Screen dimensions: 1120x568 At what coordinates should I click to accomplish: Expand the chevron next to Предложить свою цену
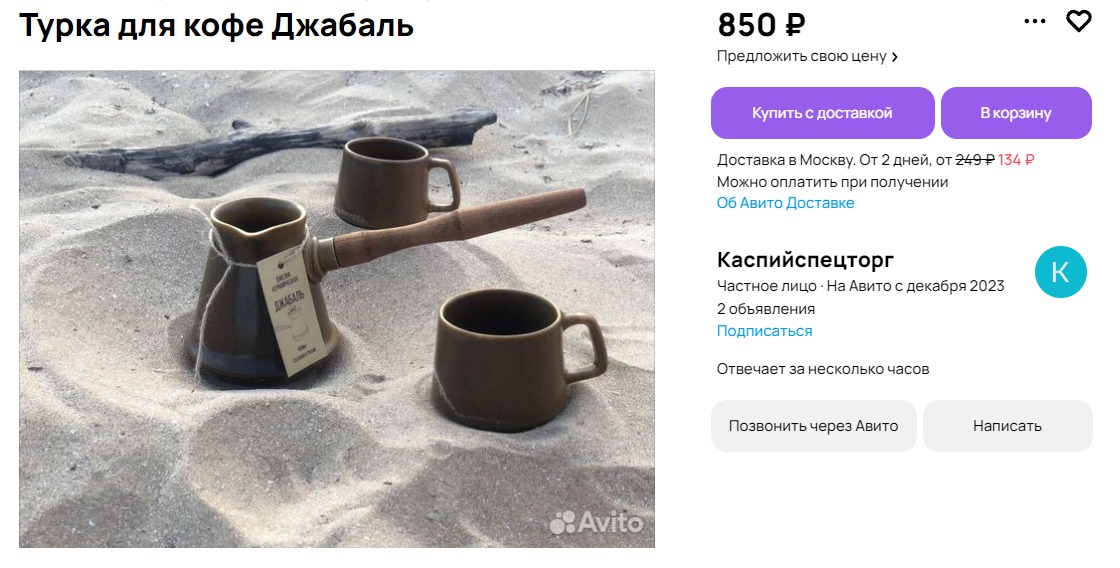click(x=894, y=57)
